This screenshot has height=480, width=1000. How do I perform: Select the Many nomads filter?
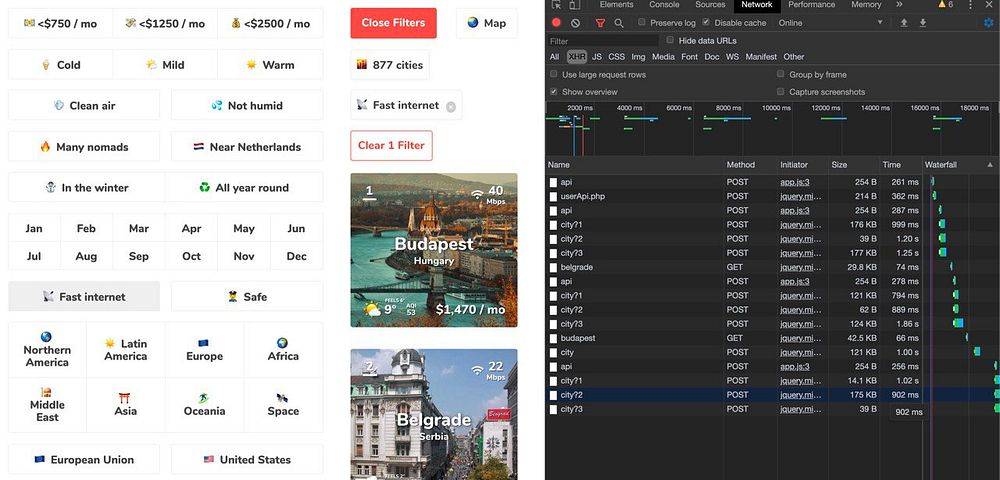click(84, 147)
